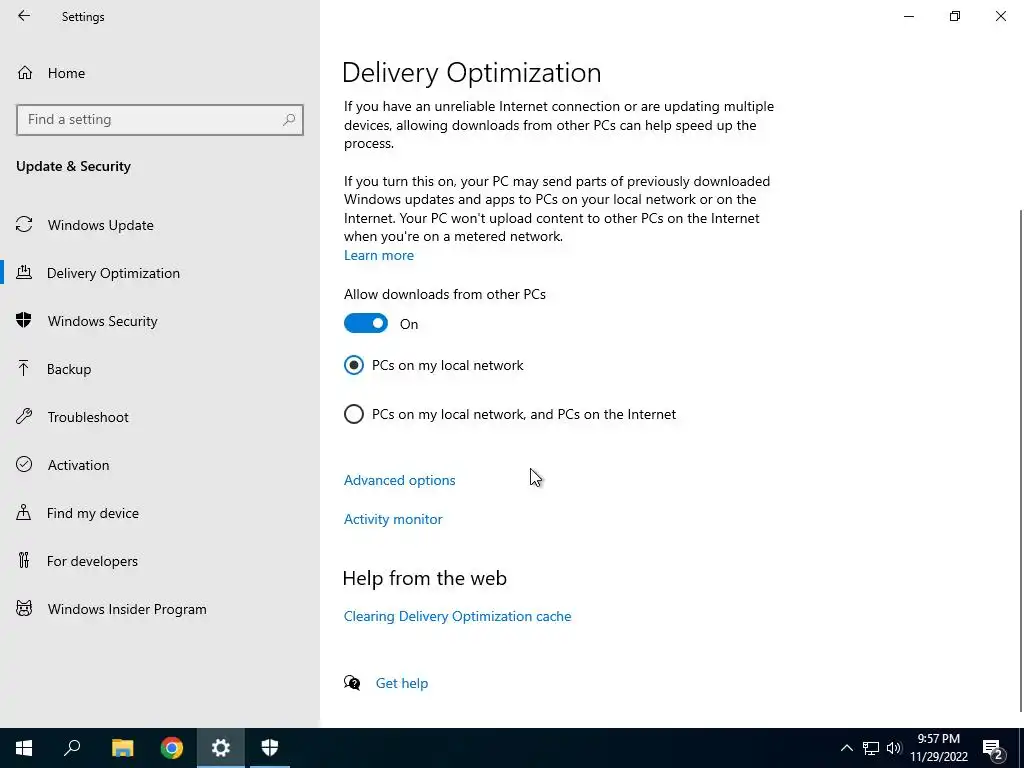This screenshot has width=1024, height=768.
Task: Click the network status tray icon
Action: (871, 748)
